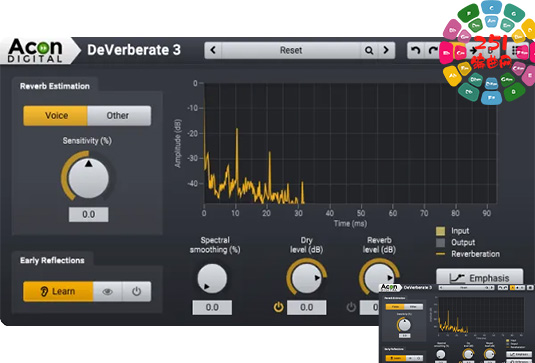Open the Reset preset name dropdown
Image resolution: width=535 pixels, height=363 pixels.
pos(291,50)
